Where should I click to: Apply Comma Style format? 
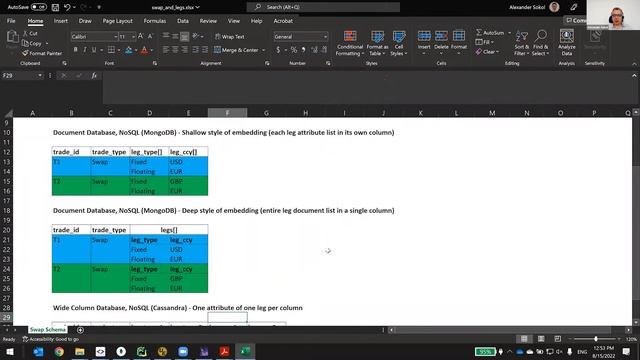click(x=303, y=50)
